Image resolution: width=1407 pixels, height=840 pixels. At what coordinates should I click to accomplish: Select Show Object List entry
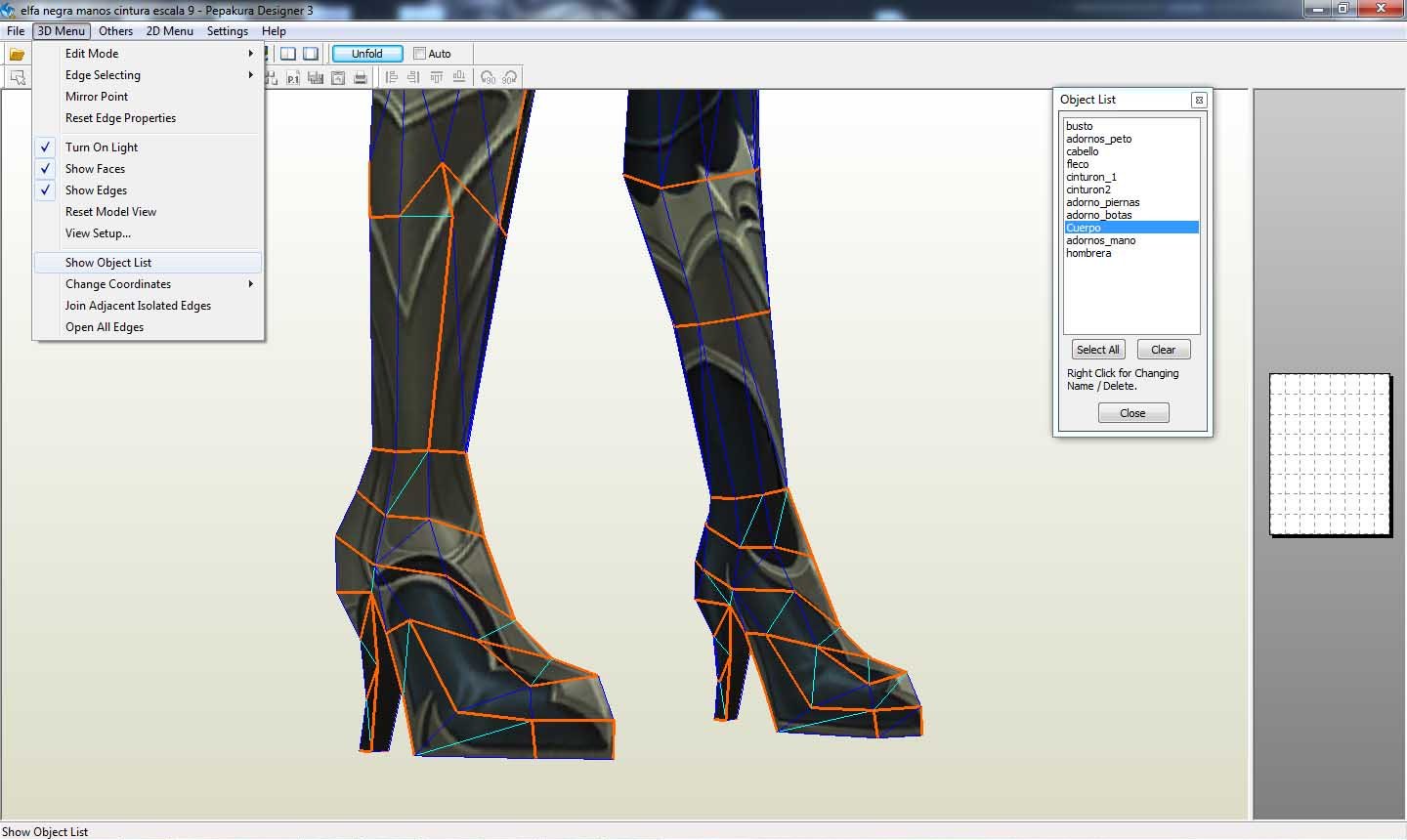pos(148,263)
